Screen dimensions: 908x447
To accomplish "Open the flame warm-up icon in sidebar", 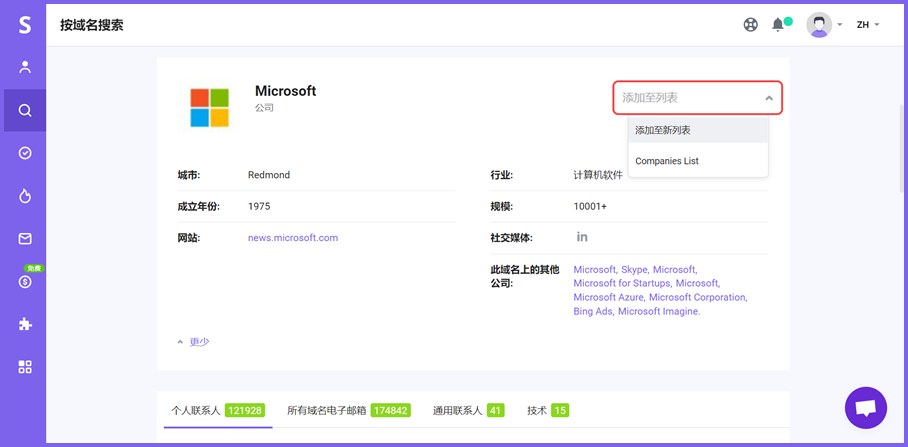I will (x=24, y=196).
